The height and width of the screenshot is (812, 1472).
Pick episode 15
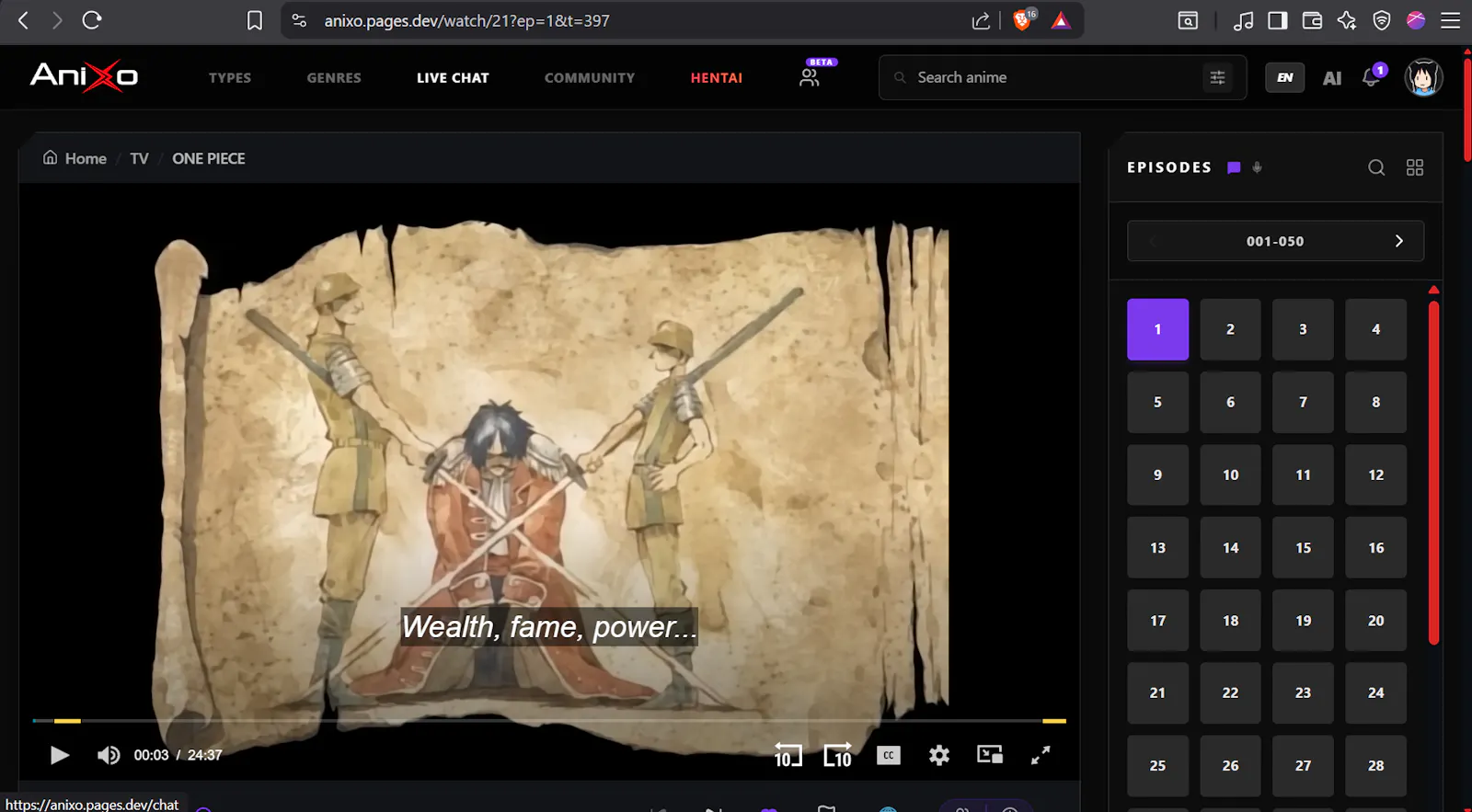click(1303, 547)
